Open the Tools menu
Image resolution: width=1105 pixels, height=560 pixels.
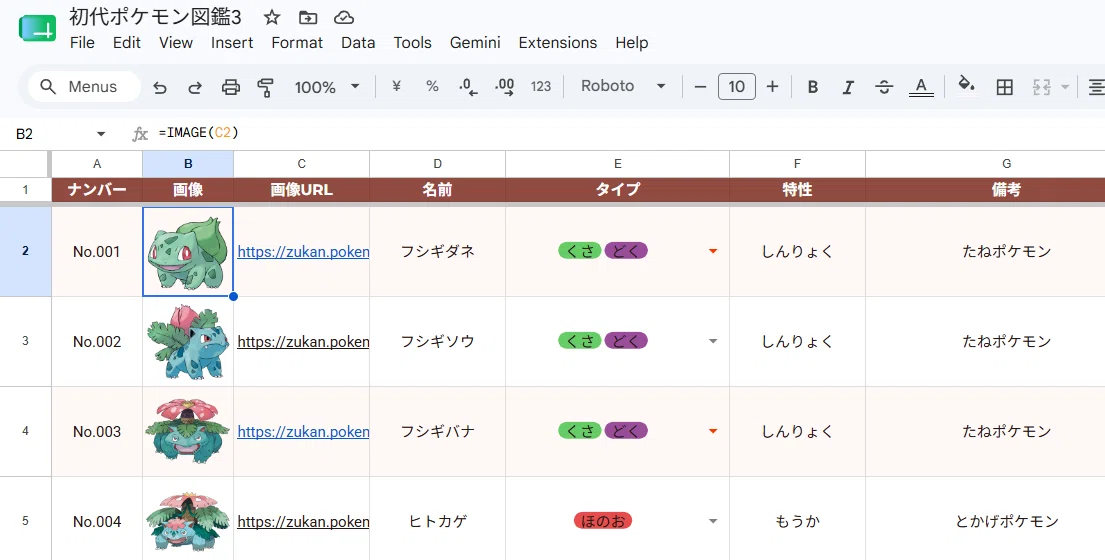tap(412, 42)
